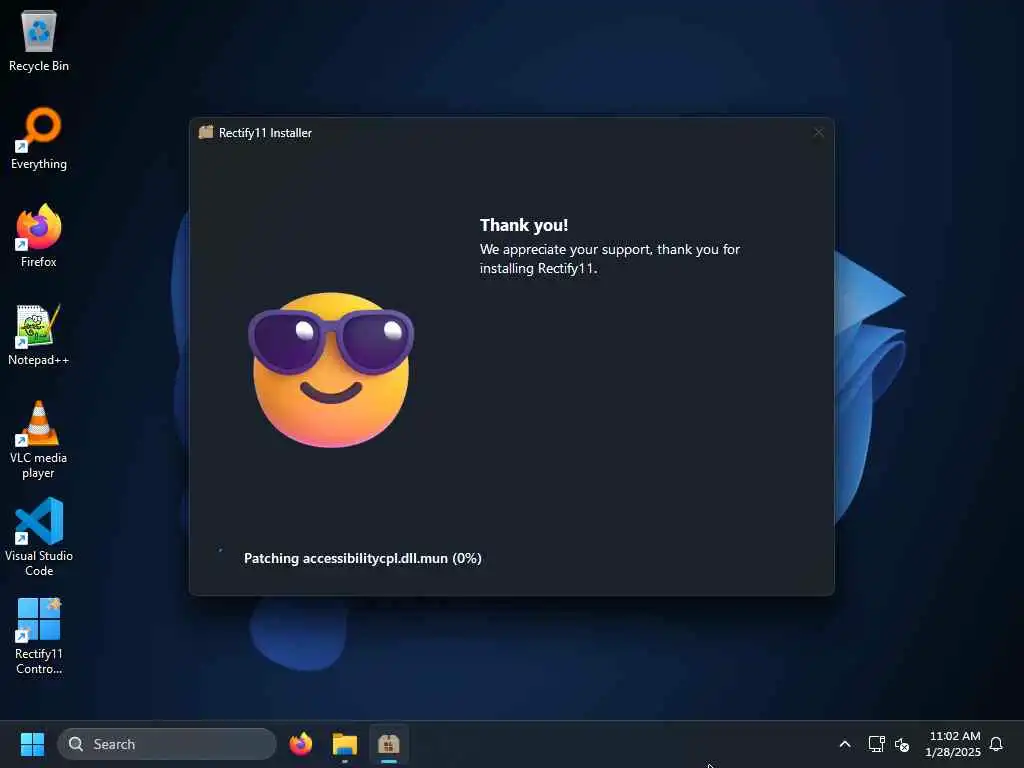The image size is (1024, 768).
Task: Click the "Thank you!" heading
Action: [524, 225]
